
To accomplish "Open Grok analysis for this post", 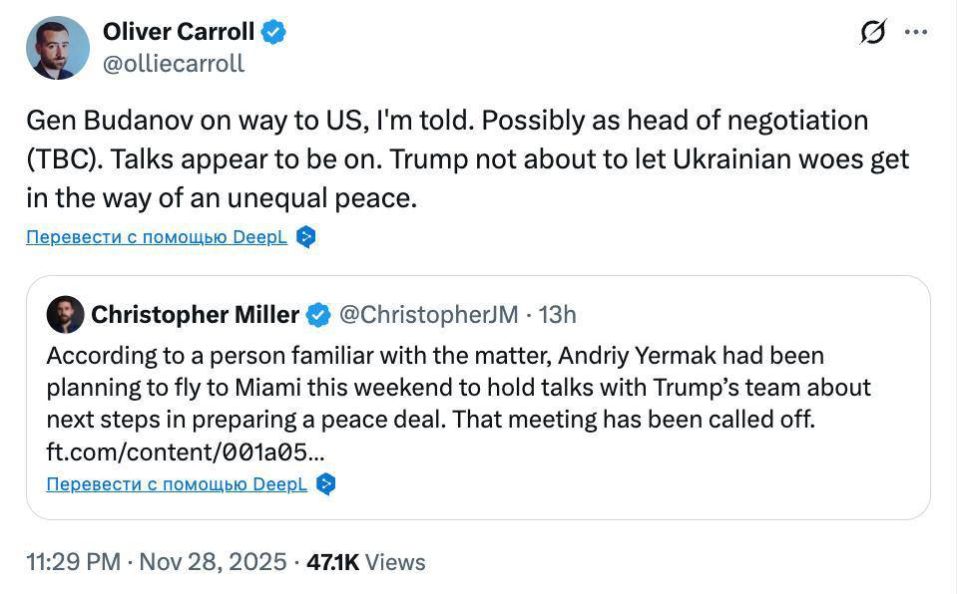I will tap(872, 31).
